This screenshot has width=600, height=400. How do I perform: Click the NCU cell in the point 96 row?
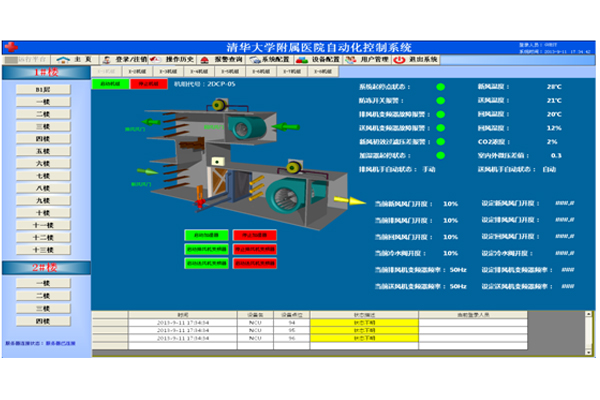coord(255,338)
